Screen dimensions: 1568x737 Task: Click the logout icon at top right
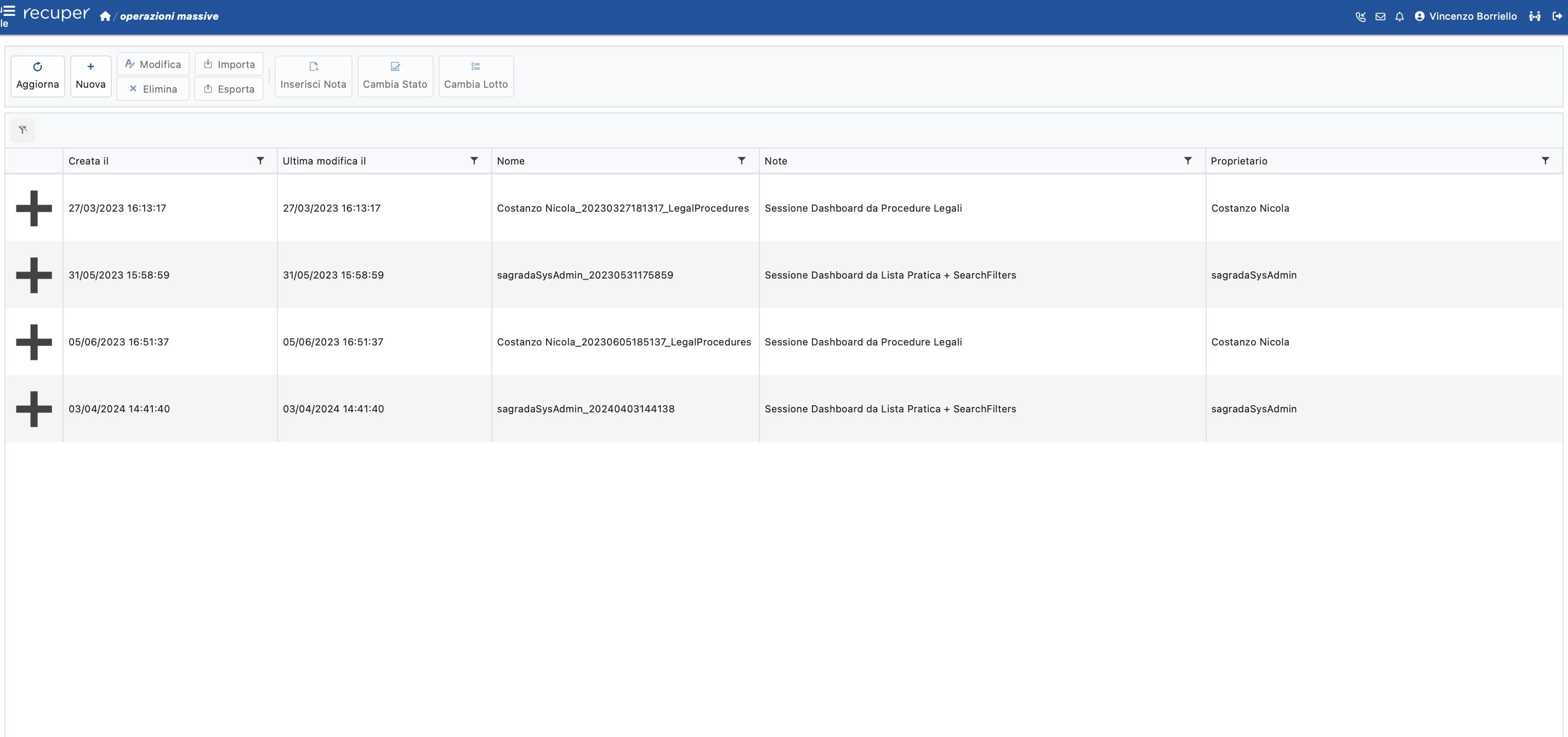point(1556,16)
